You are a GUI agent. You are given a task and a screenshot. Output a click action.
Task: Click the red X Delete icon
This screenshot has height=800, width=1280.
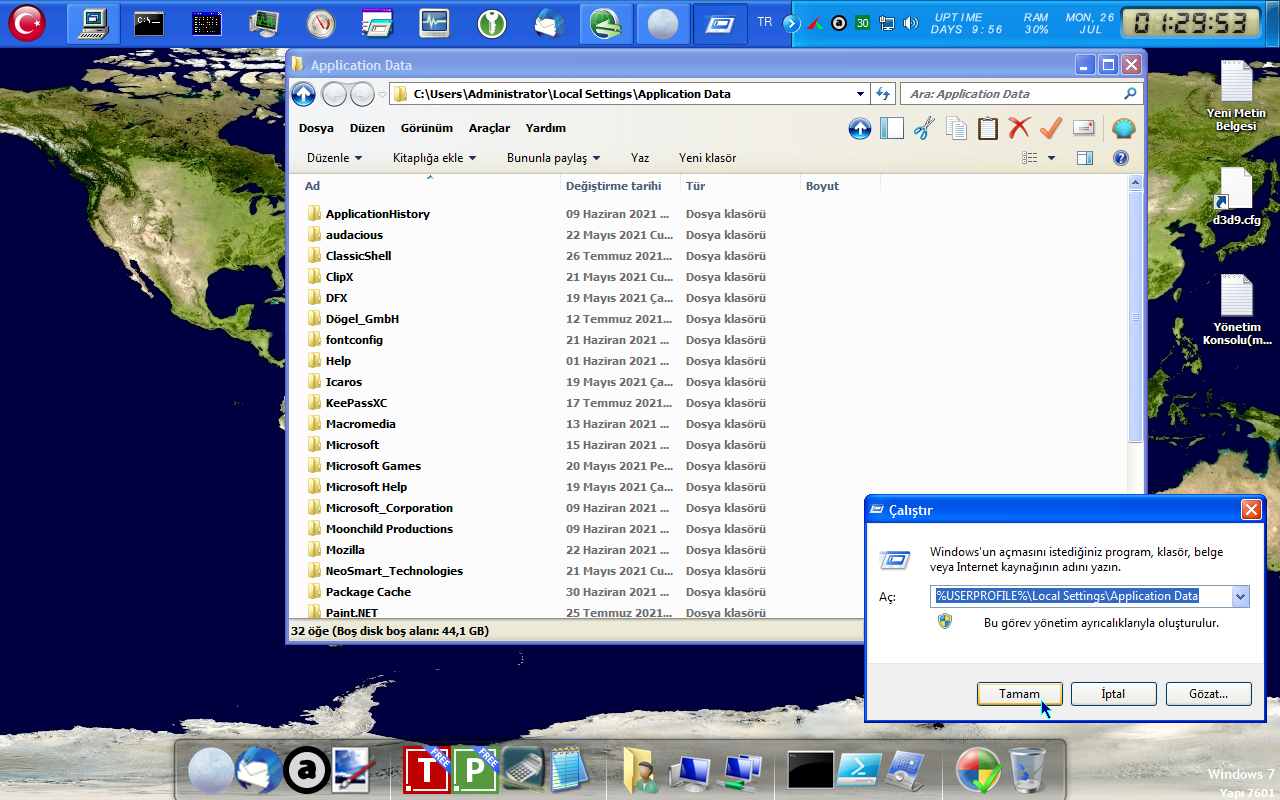tap(1019, 128)
